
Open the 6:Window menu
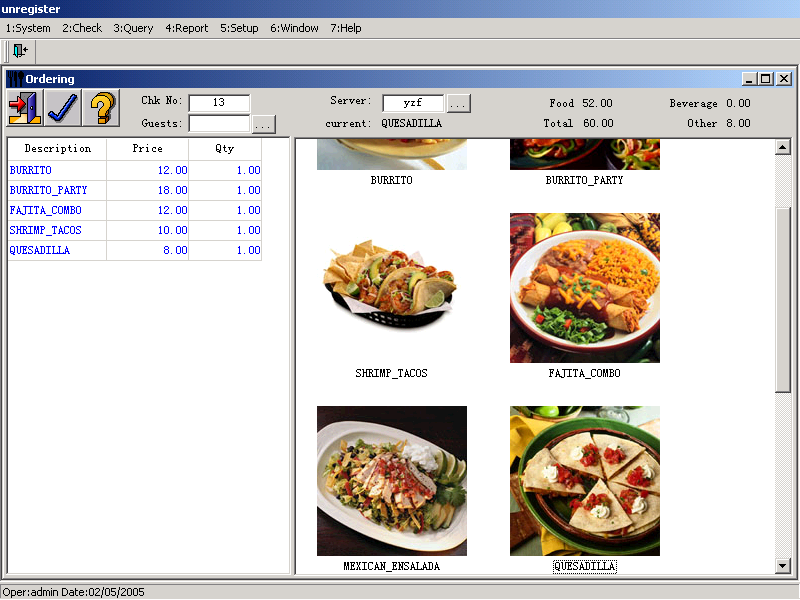coord(294,28)
